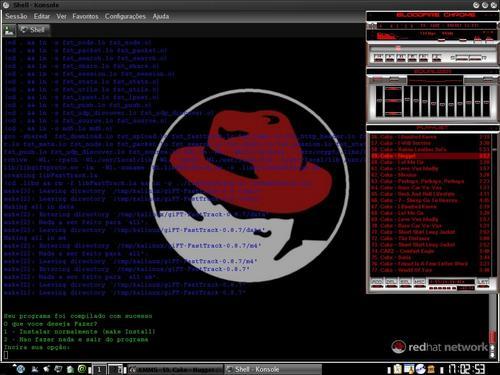This screenshot has height=375, width=500.
Task: Click the '2 - Nao fazer nada' option line
Action: pos(76,340)
